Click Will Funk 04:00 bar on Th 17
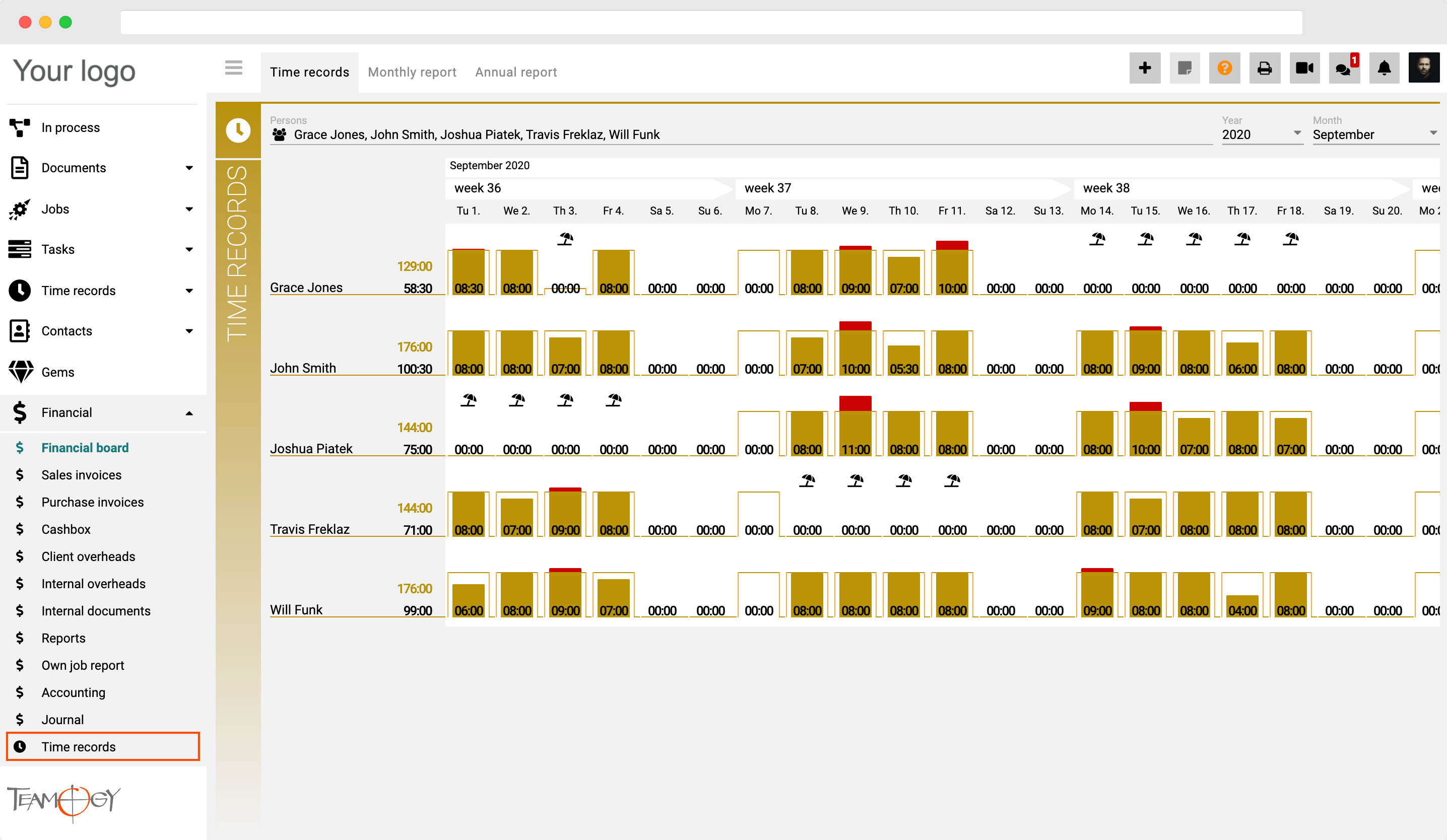 1242,606
